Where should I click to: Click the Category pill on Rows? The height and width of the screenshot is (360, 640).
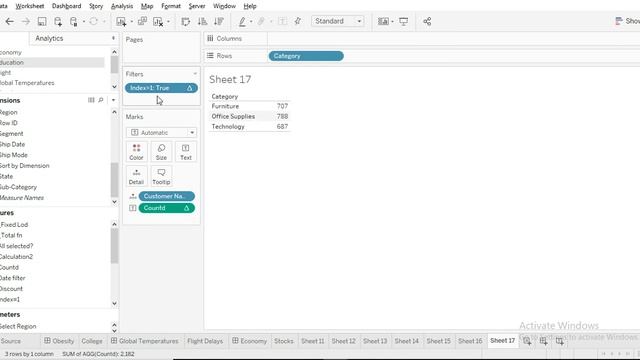pos(306,56)
